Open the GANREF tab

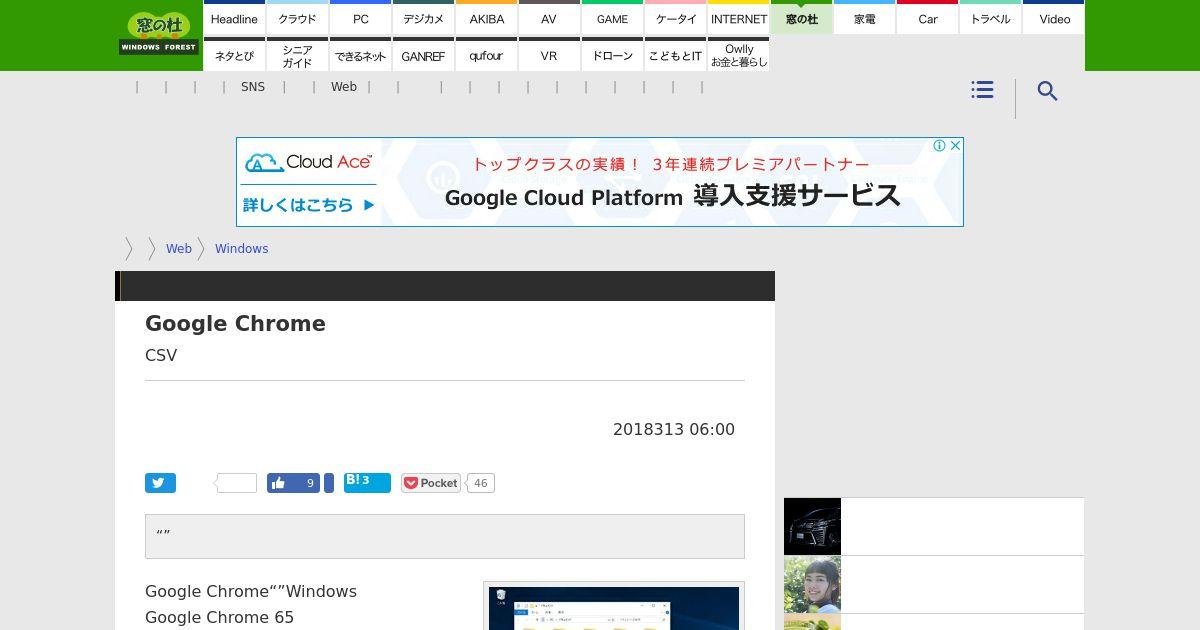(x=423, y=55)
